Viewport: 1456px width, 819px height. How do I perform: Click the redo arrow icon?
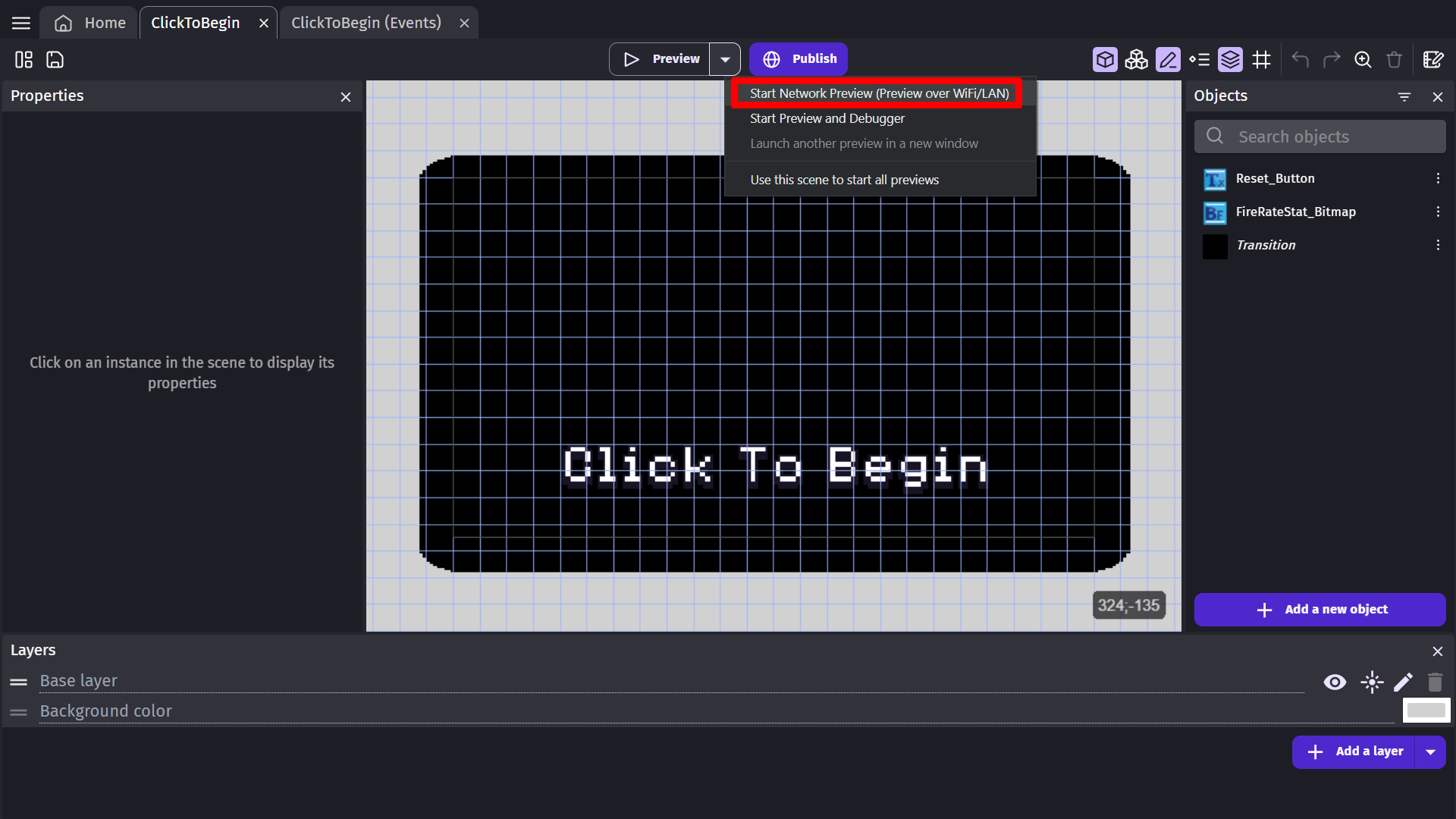click(1331, 59)
